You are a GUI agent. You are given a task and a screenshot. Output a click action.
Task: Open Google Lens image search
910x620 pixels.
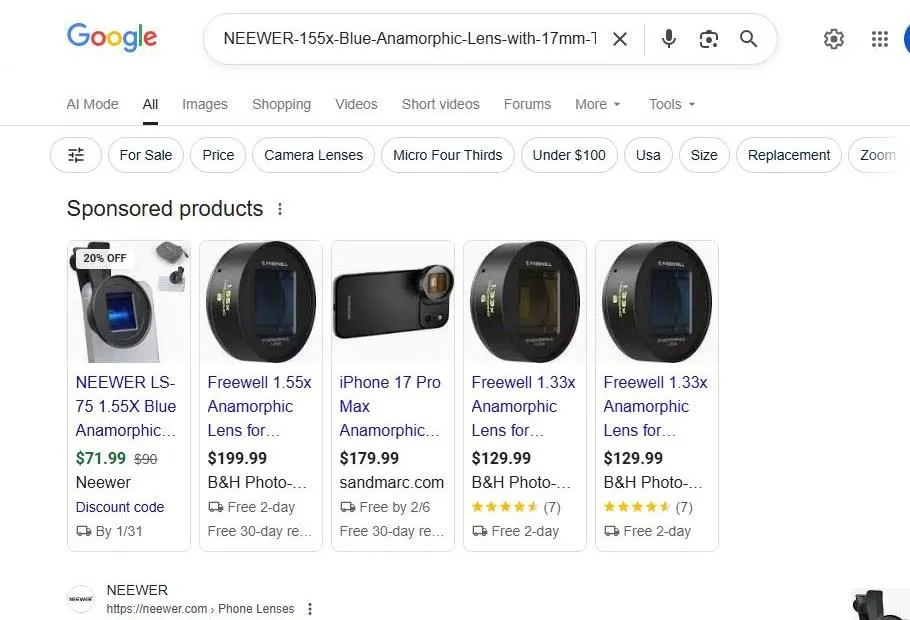pyautogui.click(x=709, y=39)
